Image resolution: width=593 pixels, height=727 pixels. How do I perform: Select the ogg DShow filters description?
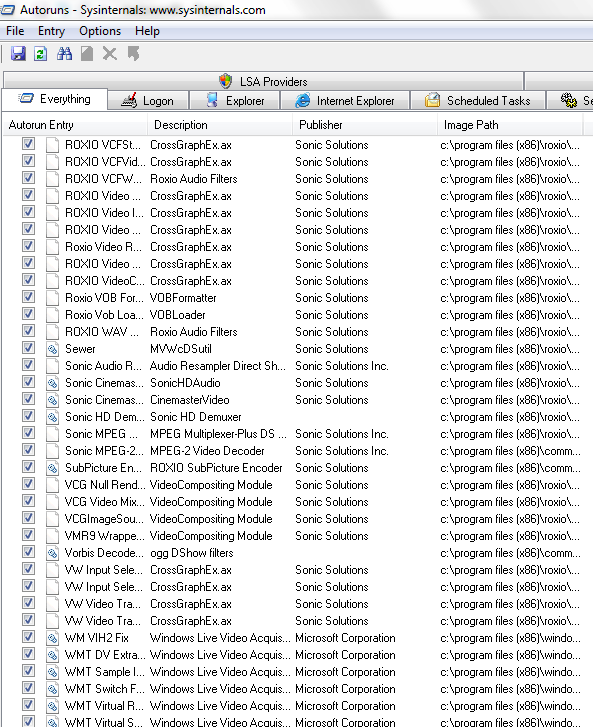pos(191,553)
